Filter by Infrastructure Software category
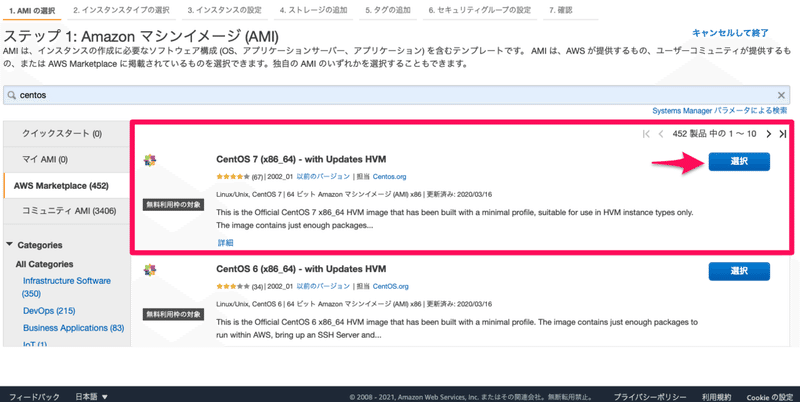 pos(66,287)
